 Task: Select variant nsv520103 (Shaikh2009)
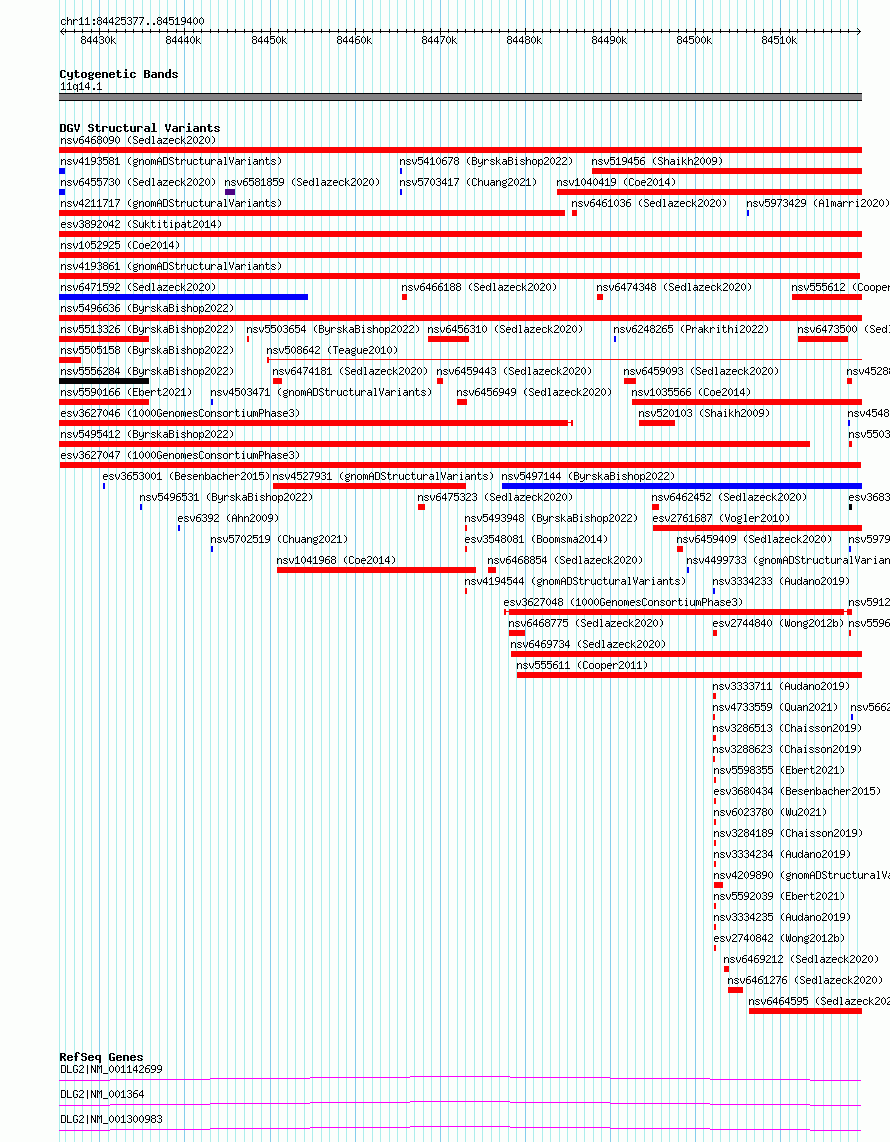click(x=704, y=414)
